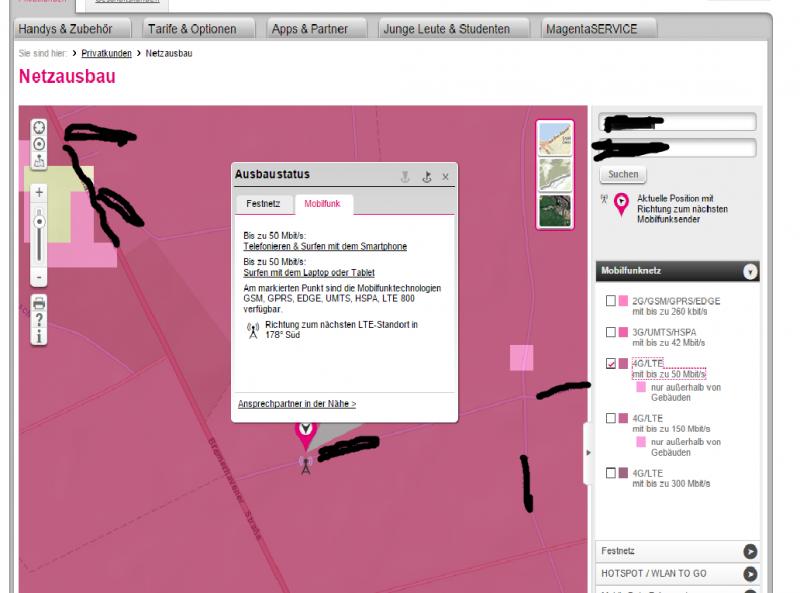Open Ansprechpartner in der Nähe link
Viewport: 800px width, 593px height.
tap(297, 404)
